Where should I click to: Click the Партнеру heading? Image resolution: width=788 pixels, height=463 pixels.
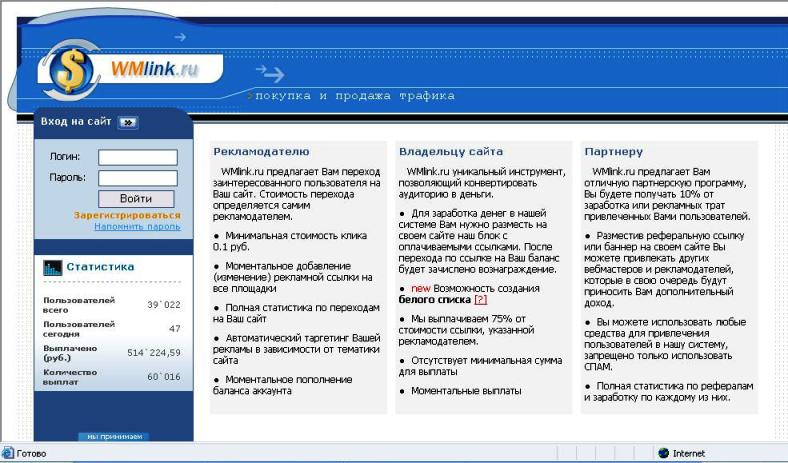point(614,152)
